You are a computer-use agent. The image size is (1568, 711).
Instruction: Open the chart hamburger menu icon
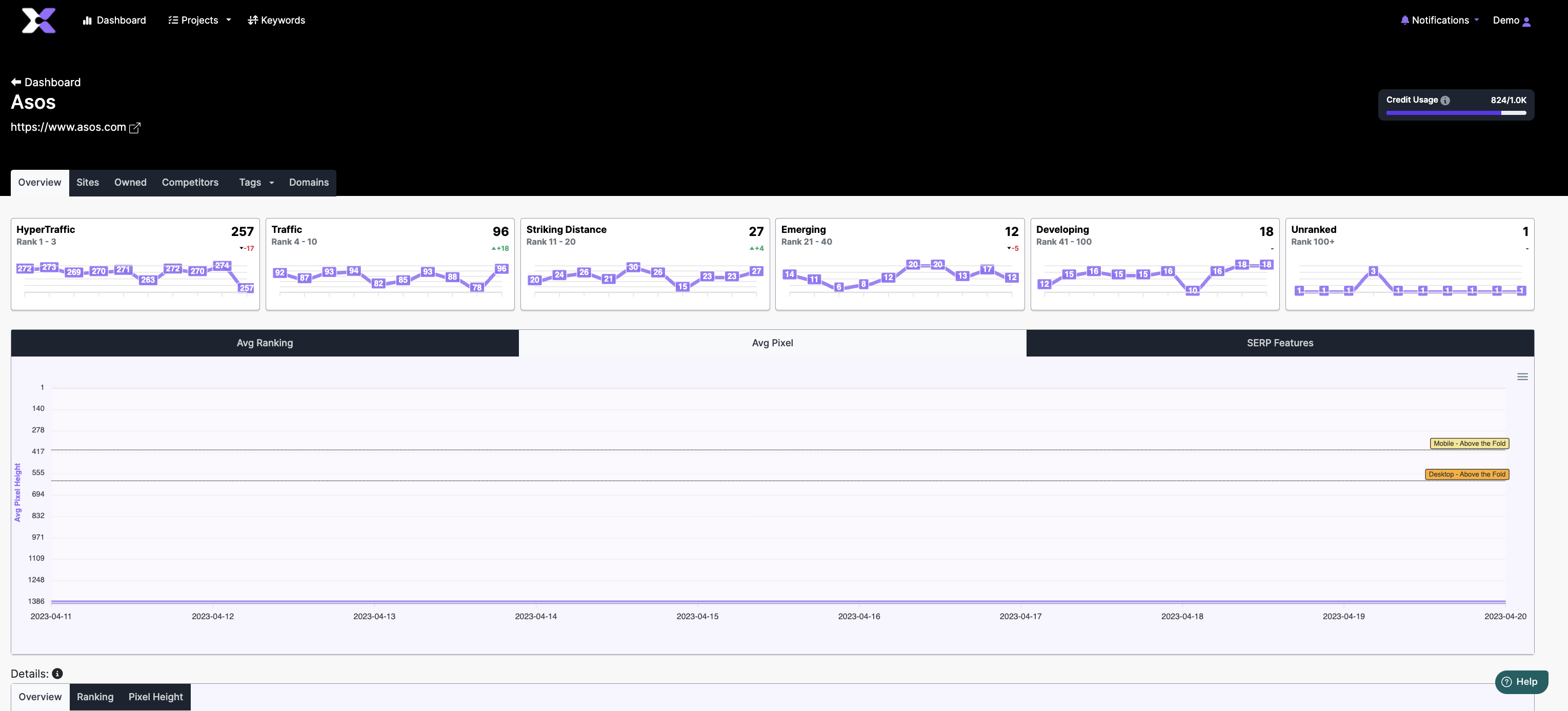click(1522, 377)
